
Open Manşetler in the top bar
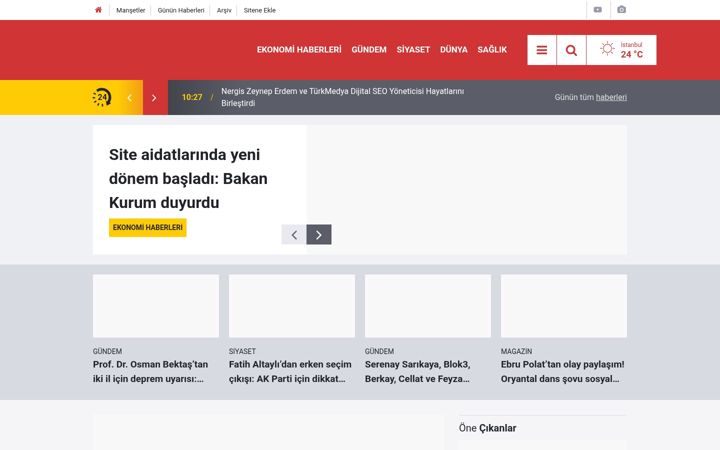click(x=130, y=10)
